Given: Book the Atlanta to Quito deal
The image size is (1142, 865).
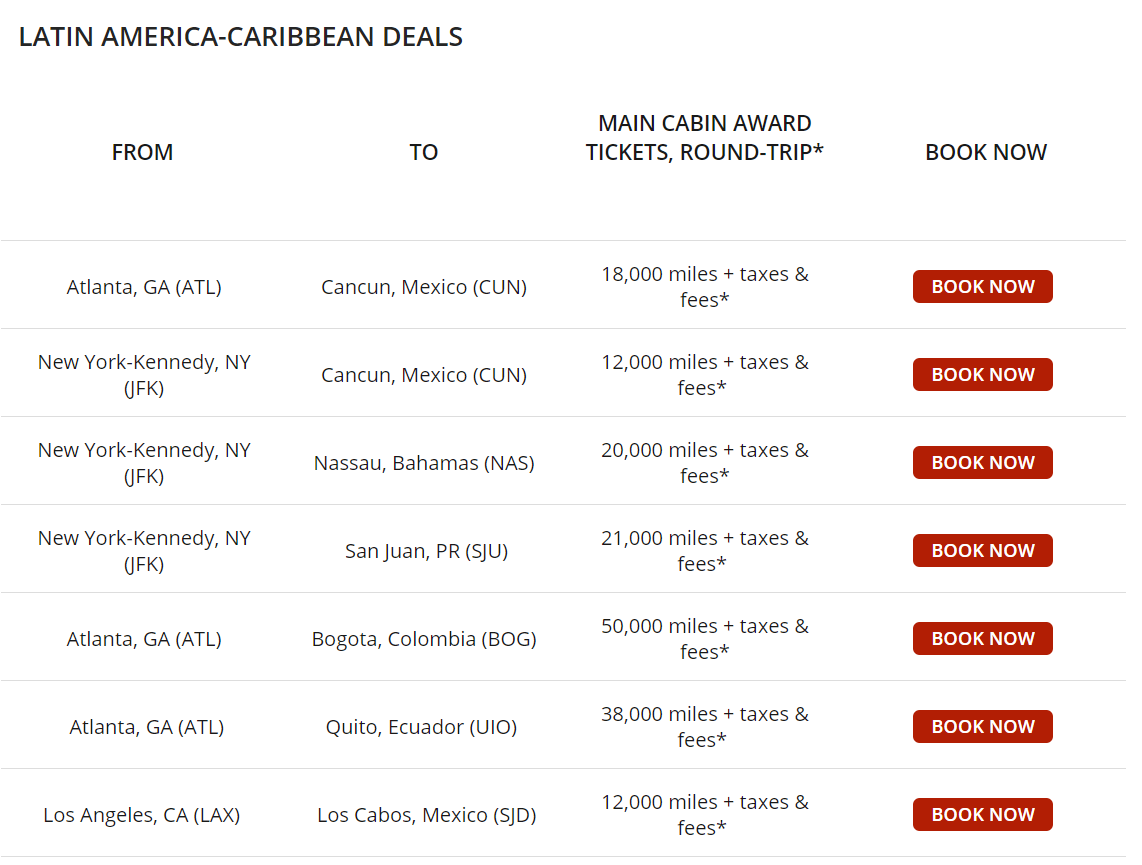Looking at the screenshot, I should [982, 727].
